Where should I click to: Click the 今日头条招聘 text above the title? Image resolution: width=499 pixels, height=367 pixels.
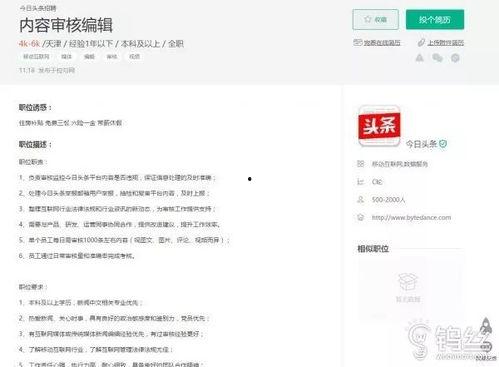tap(38, 8)
